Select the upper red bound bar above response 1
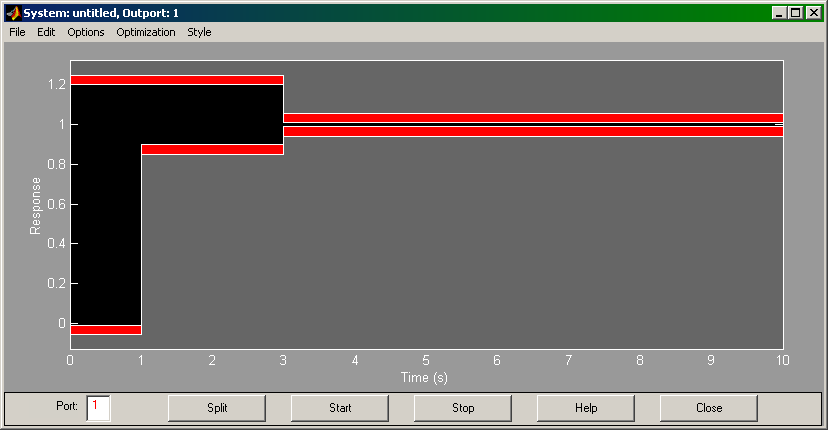 click(x=533, y=118)
